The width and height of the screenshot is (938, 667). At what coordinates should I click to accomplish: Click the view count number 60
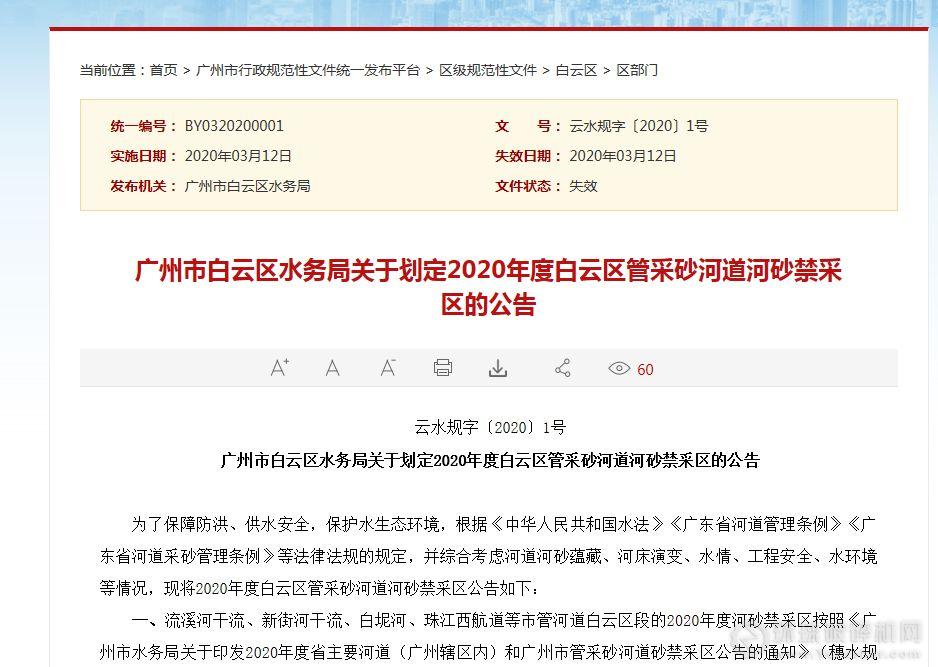[645, 369]
